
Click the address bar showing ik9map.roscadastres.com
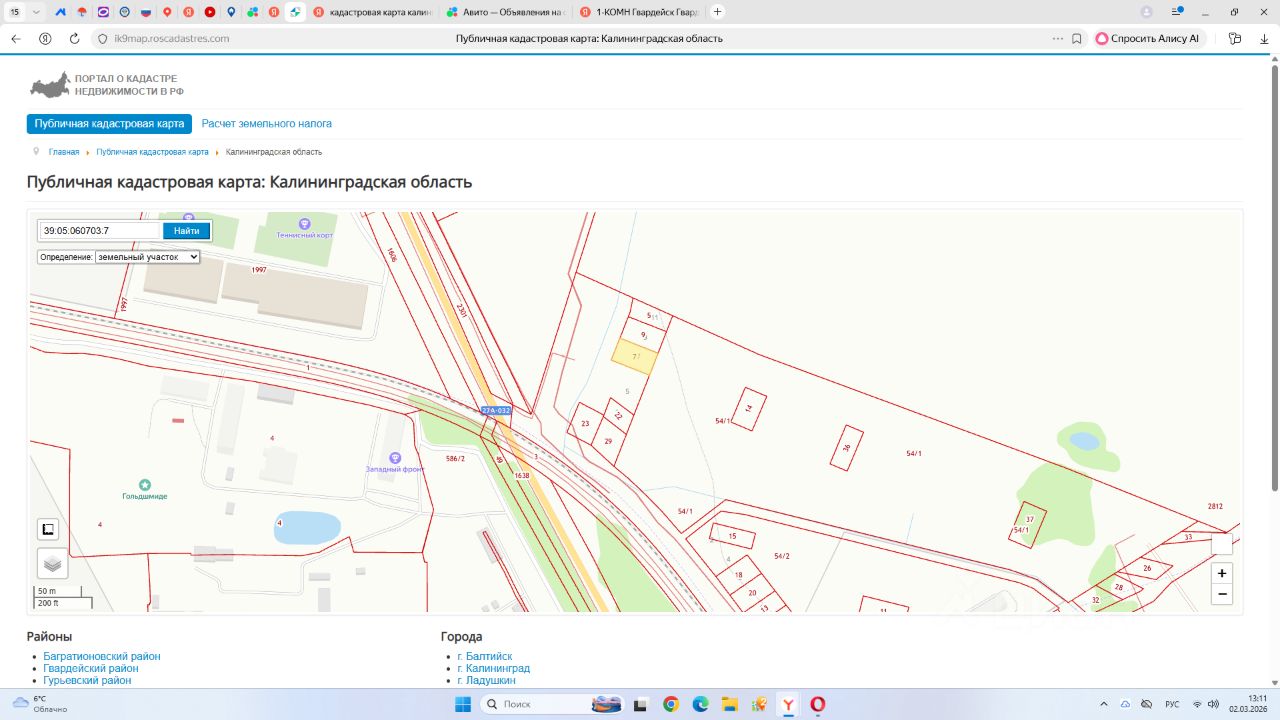pos(170,38)
